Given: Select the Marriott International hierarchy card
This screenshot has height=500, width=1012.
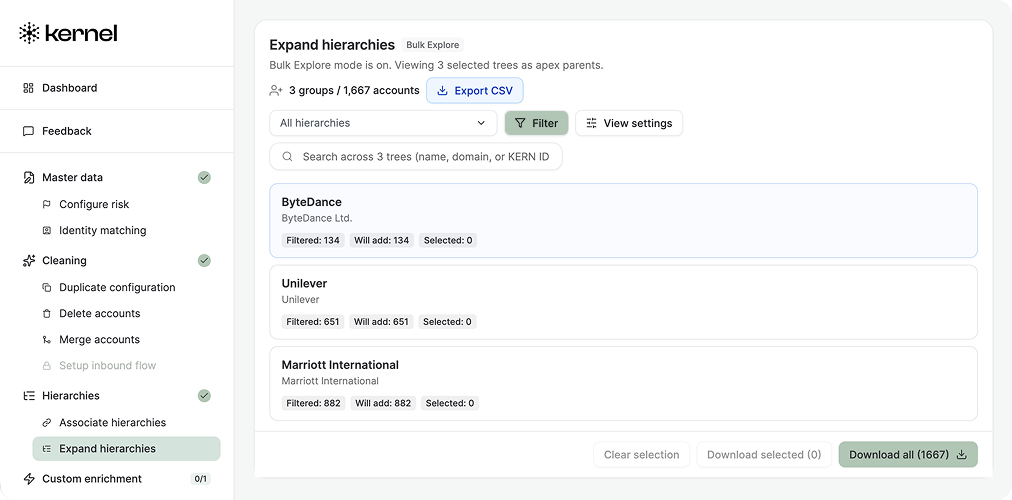Looking at the screenshot, I should tap(623, 383).
